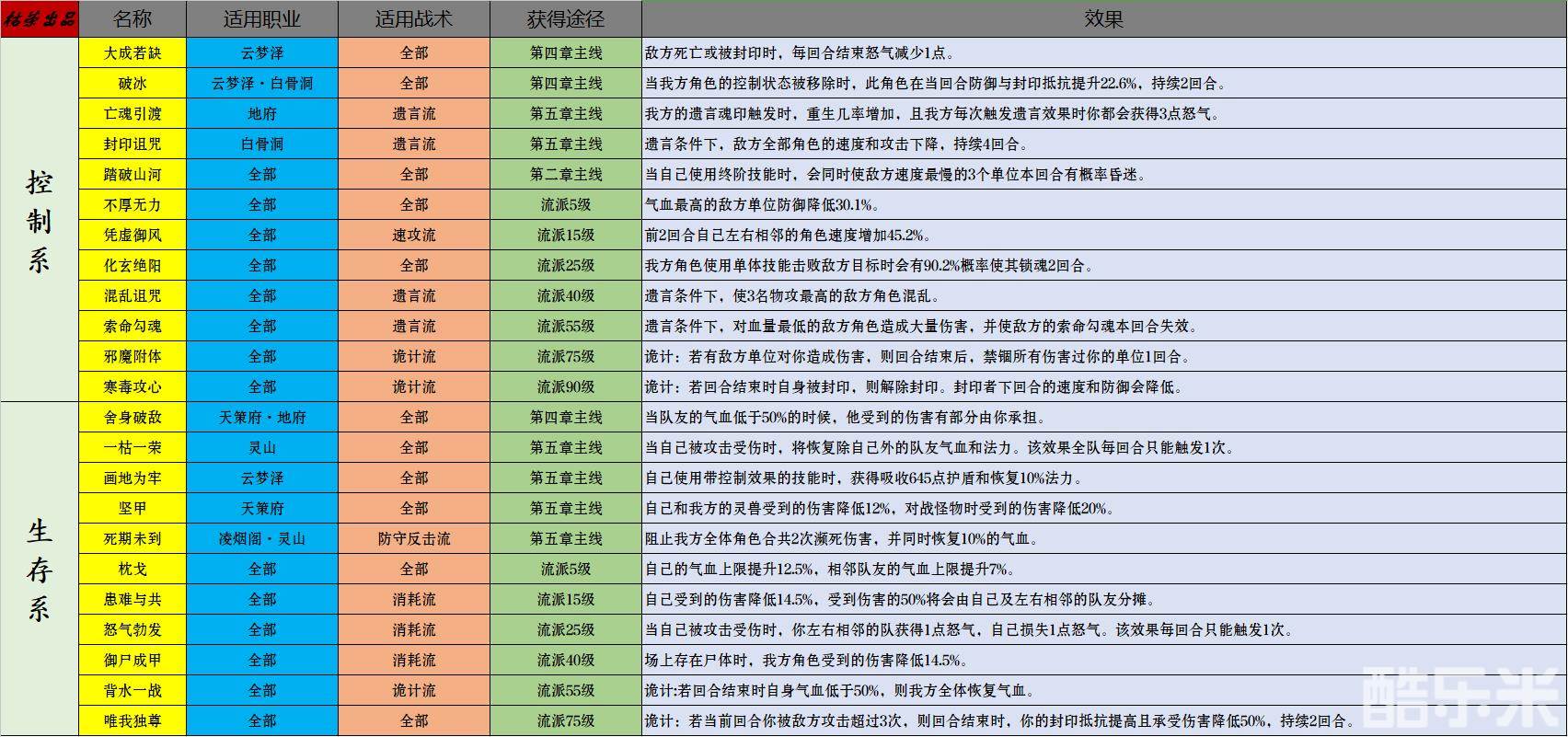Image resolution: width=1568 pixels, height=737 pixels.
Task: Click the red logo in the top-left corner
Action: [40, 18]
